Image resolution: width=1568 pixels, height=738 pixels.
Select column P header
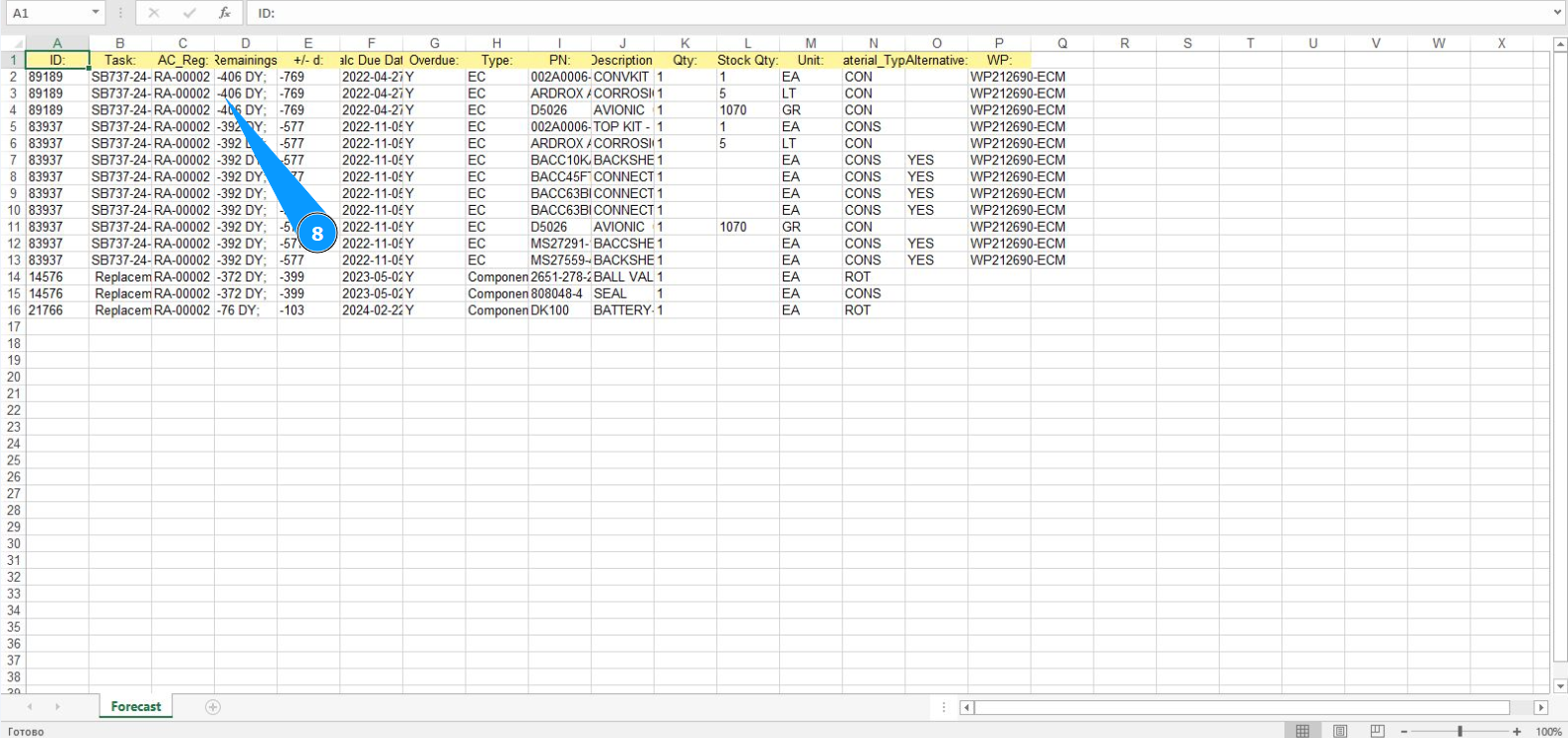(x=999, y=44)
